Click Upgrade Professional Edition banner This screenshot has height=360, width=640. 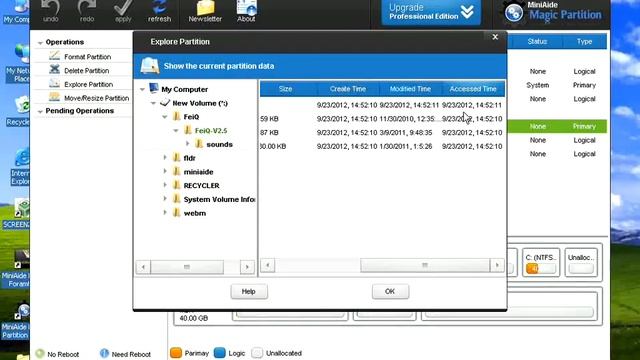point(431,12)
